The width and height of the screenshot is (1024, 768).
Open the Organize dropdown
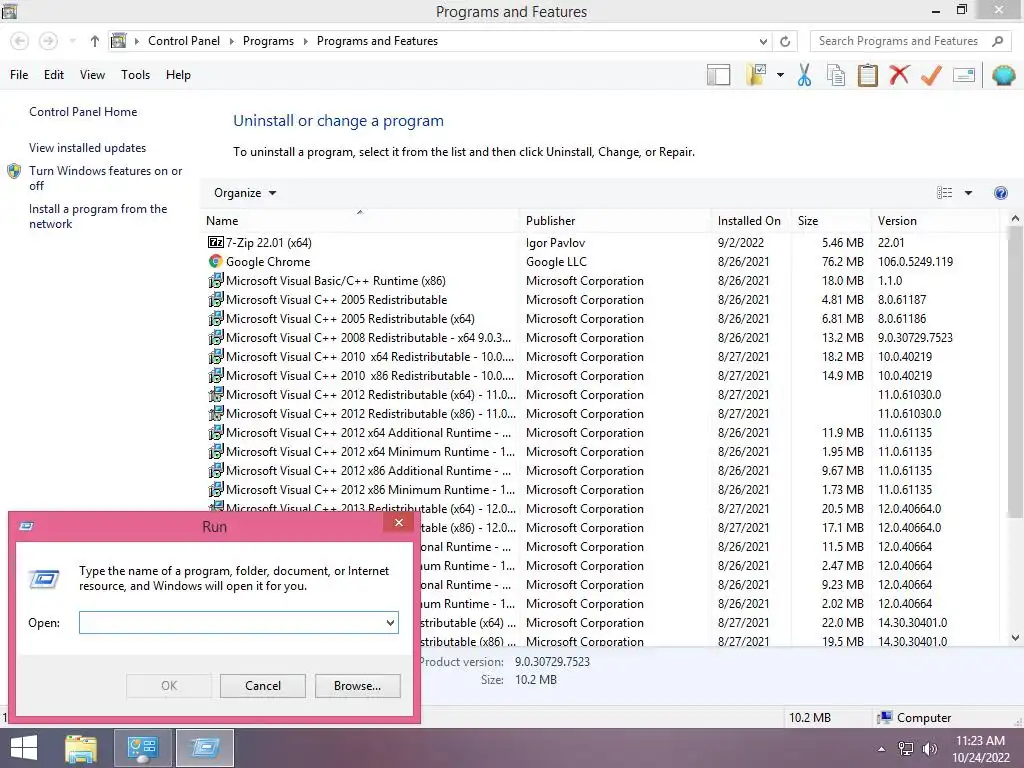tap(245, 193)
